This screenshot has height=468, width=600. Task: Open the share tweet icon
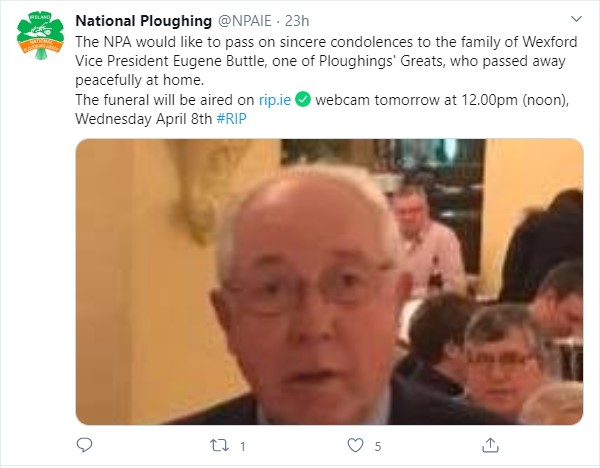(490, 445)
